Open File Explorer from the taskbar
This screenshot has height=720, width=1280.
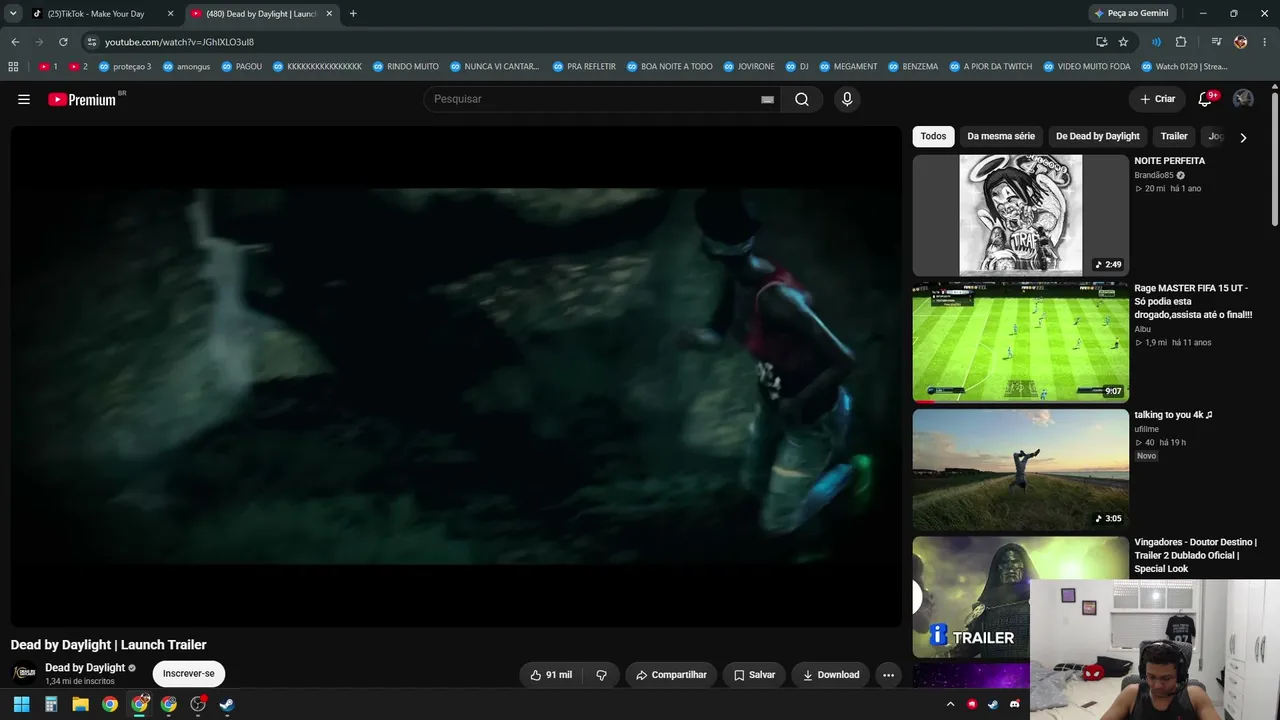click(x=80, y=704)
